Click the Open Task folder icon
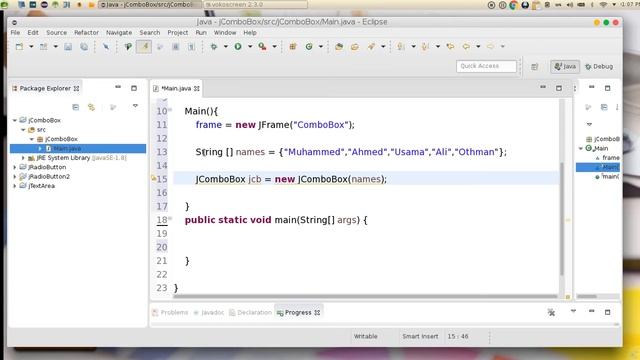Image resolution: width=640 pixels, height=360 pixels. pyautogui.click(x=355, y=47)
